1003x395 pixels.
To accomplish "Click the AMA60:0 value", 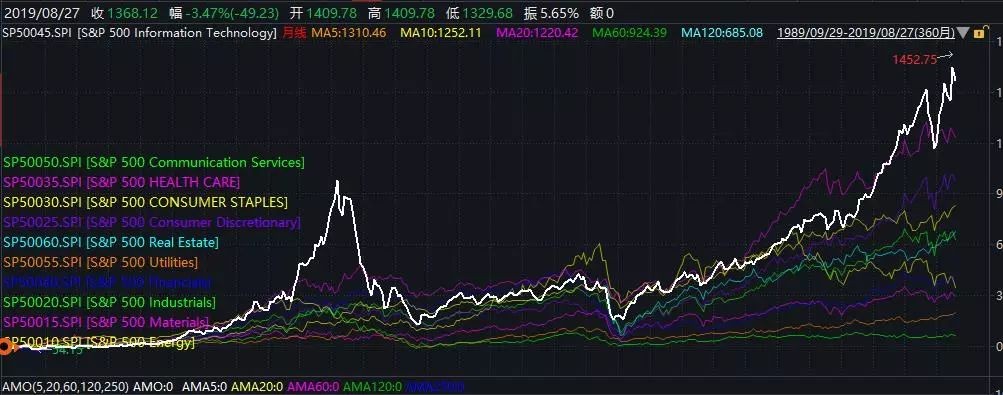I will click(314, 387).
